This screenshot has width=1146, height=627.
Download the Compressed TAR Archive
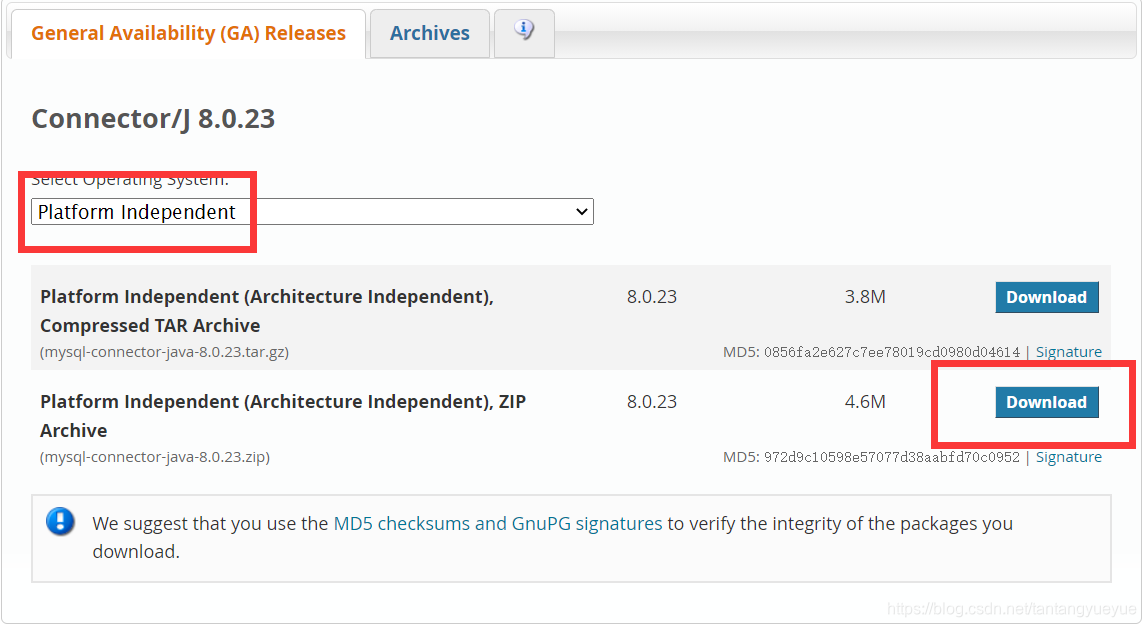[1047, 297]
